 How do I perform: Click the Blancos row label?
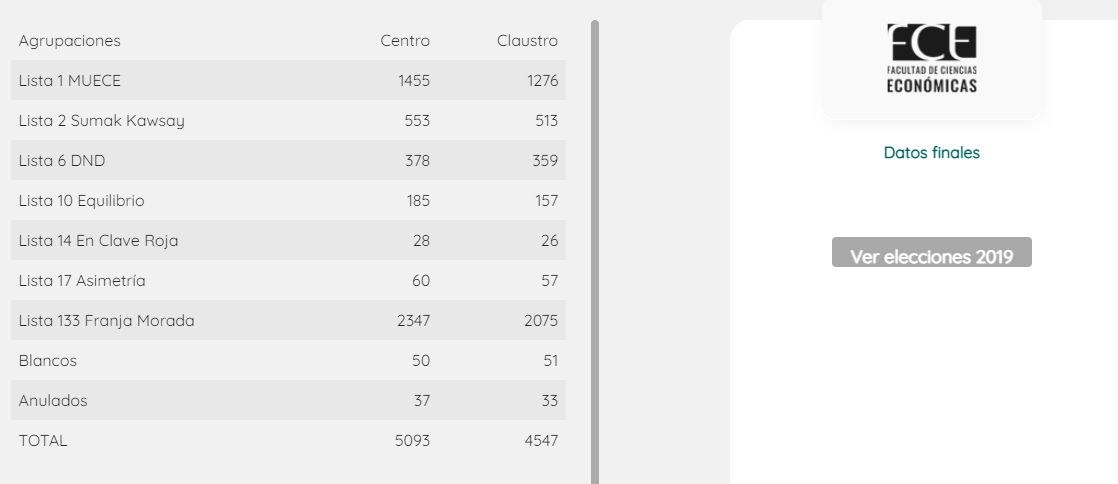(47, 361)
